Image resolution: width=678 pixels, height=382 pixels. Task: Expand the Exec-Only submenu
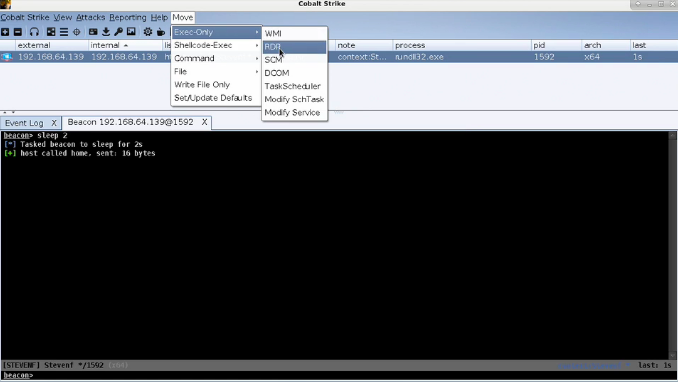click(217, 32)
